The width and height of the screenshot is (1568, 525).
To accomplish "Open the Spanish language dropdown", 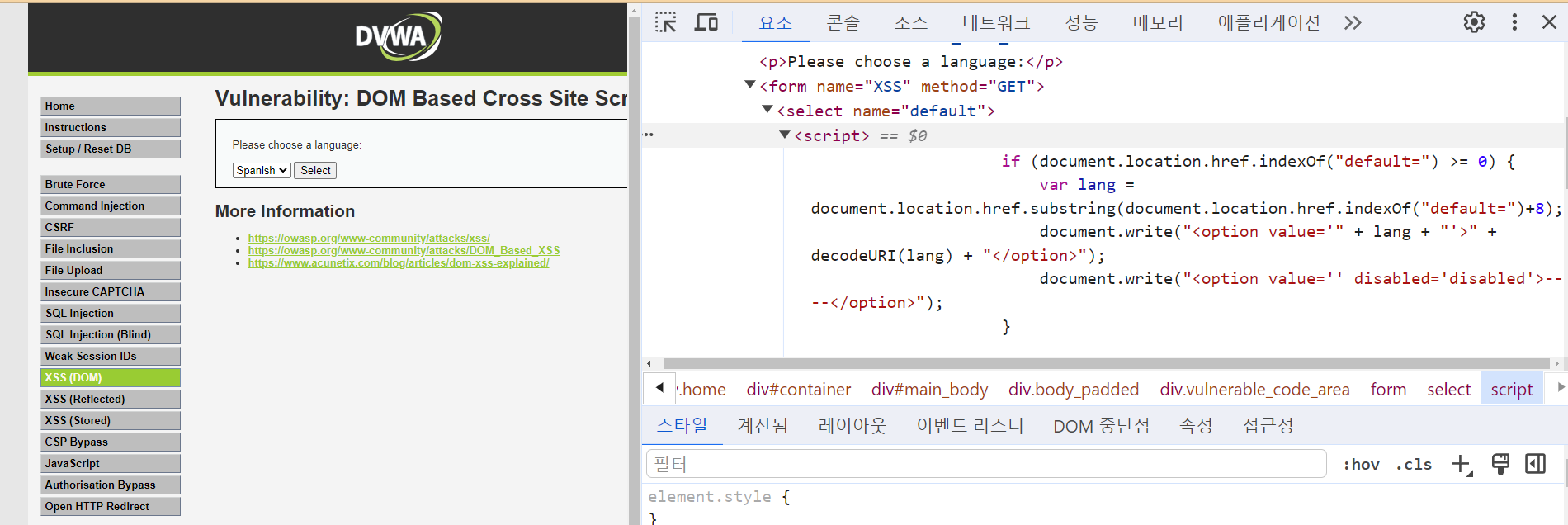I will point(262,170).
